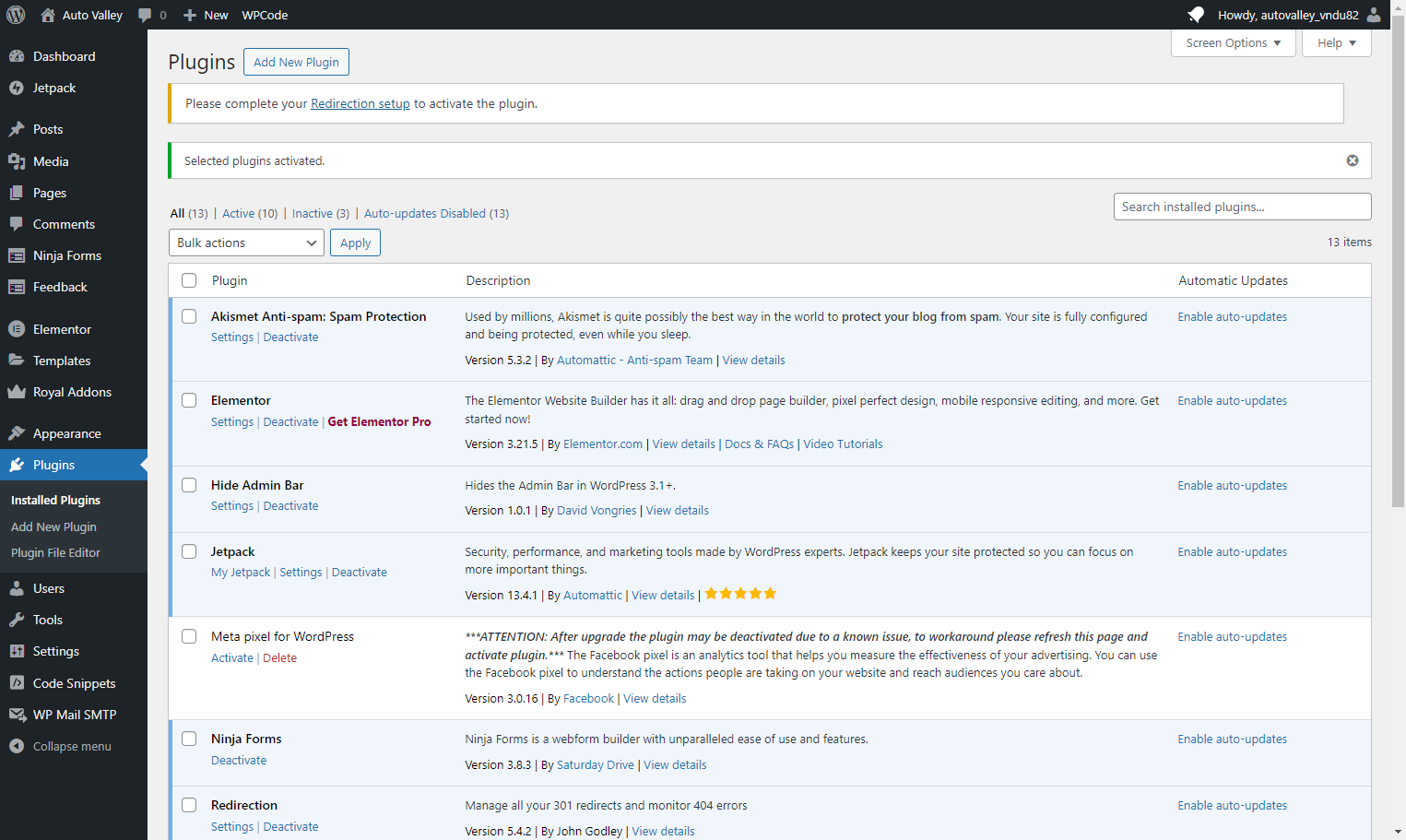Click the Royal Addons crown icon

tap(17, 392)
